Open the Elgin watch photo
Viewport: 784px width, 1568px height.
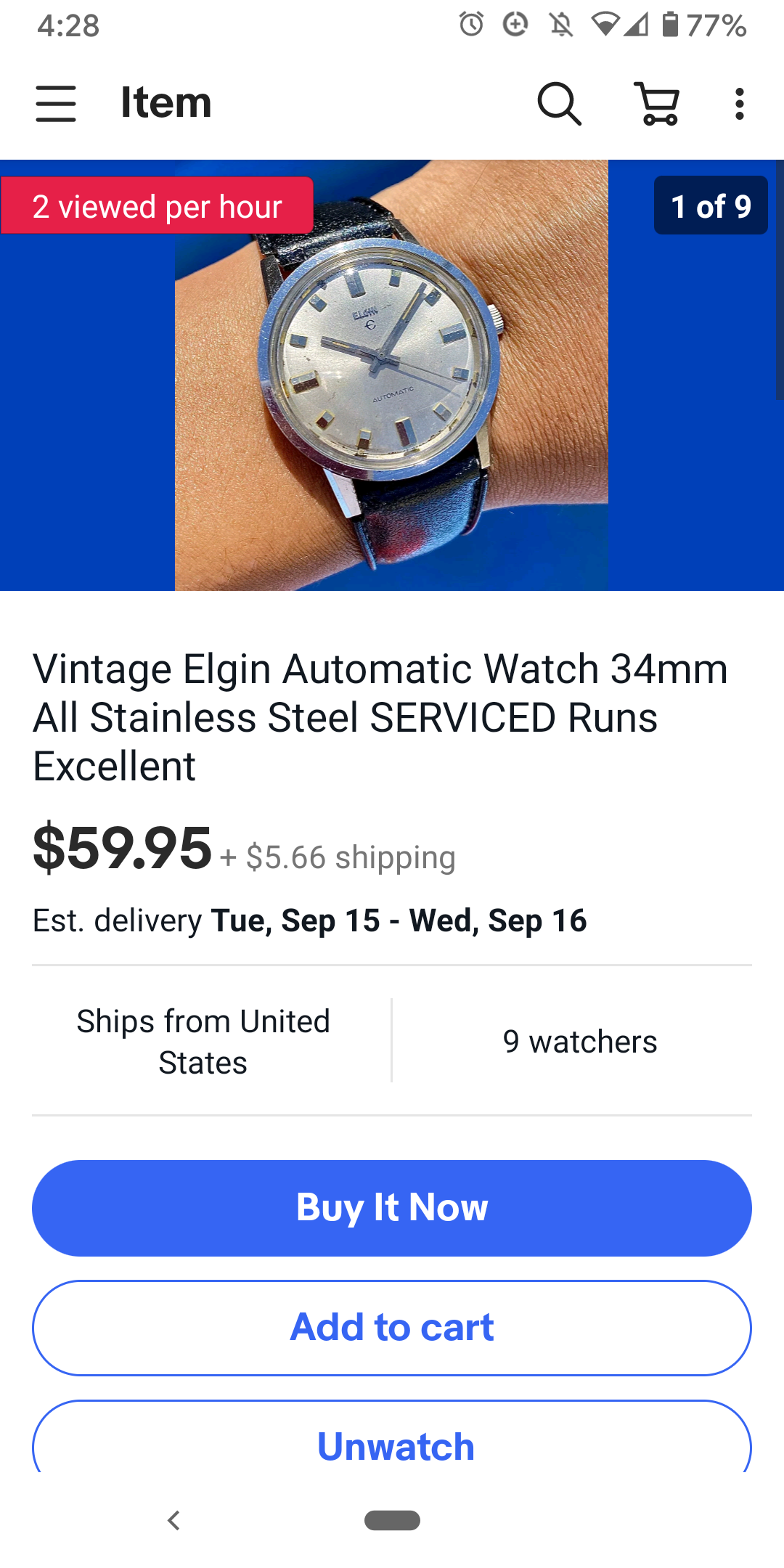[391, 375]
